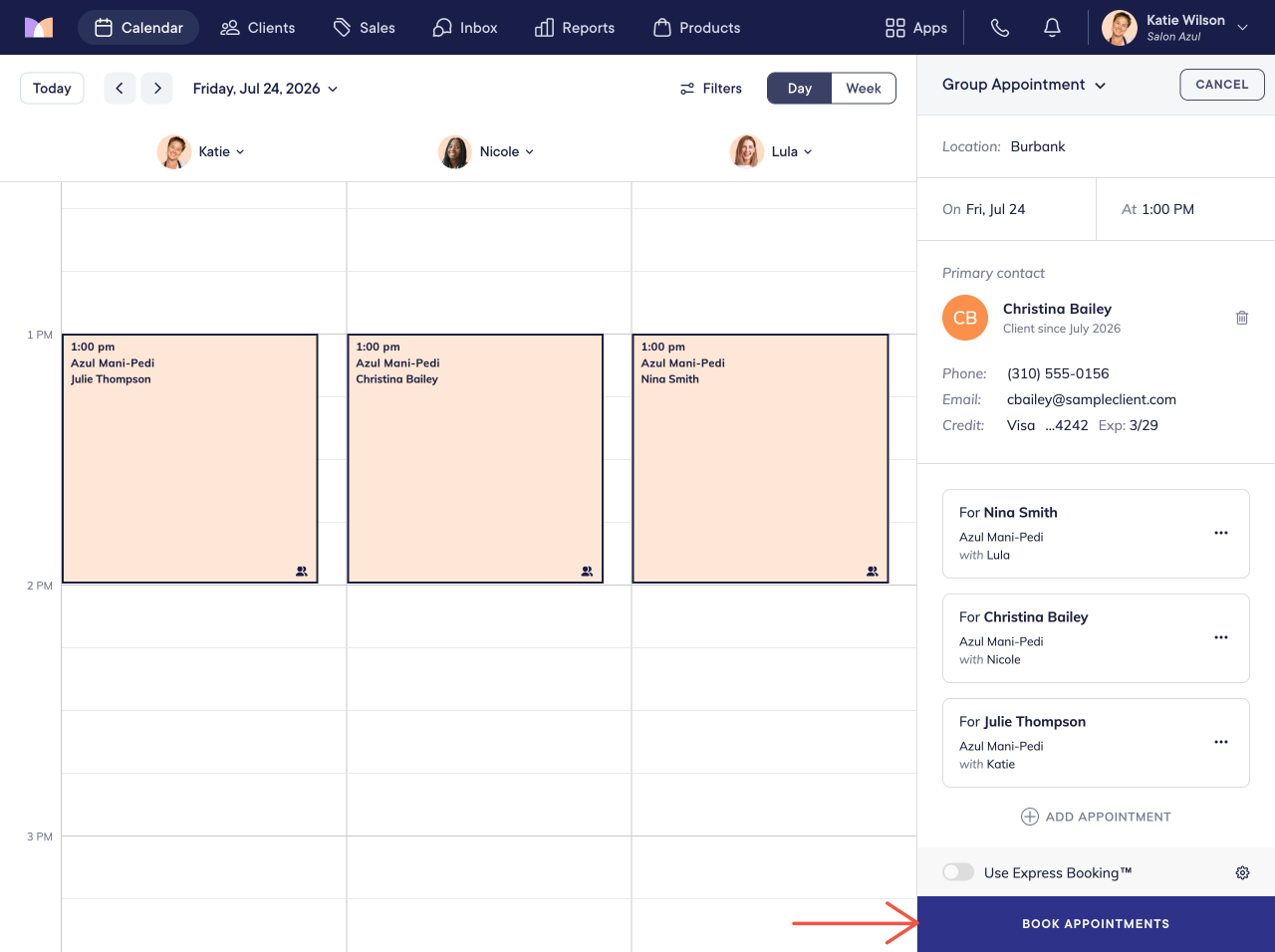Open options for Julie Thompson appointment card
Image resolution: width=1275 pixels, height=952 pixels.
pyautogui.click(x=1221, y=742)
